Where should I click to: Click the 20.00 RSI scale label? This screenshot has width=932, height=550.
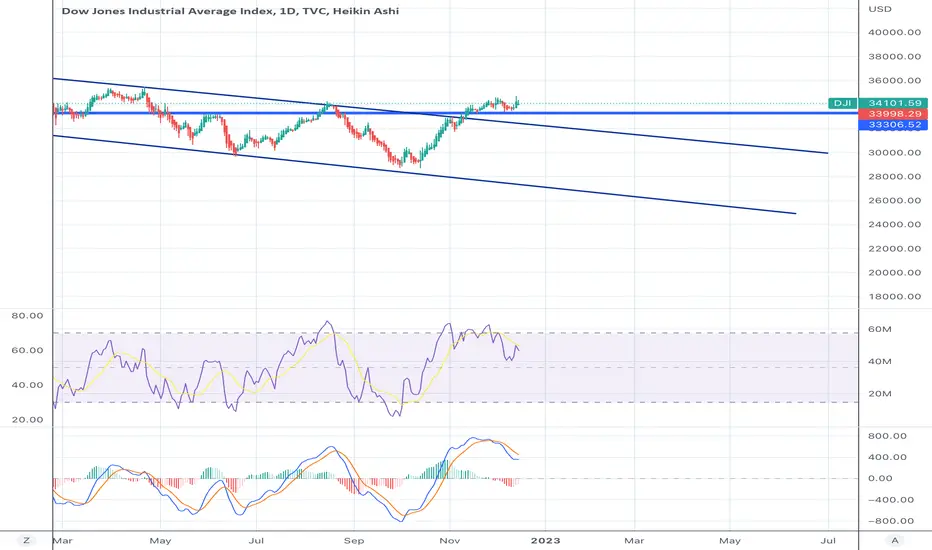point(27,420)
